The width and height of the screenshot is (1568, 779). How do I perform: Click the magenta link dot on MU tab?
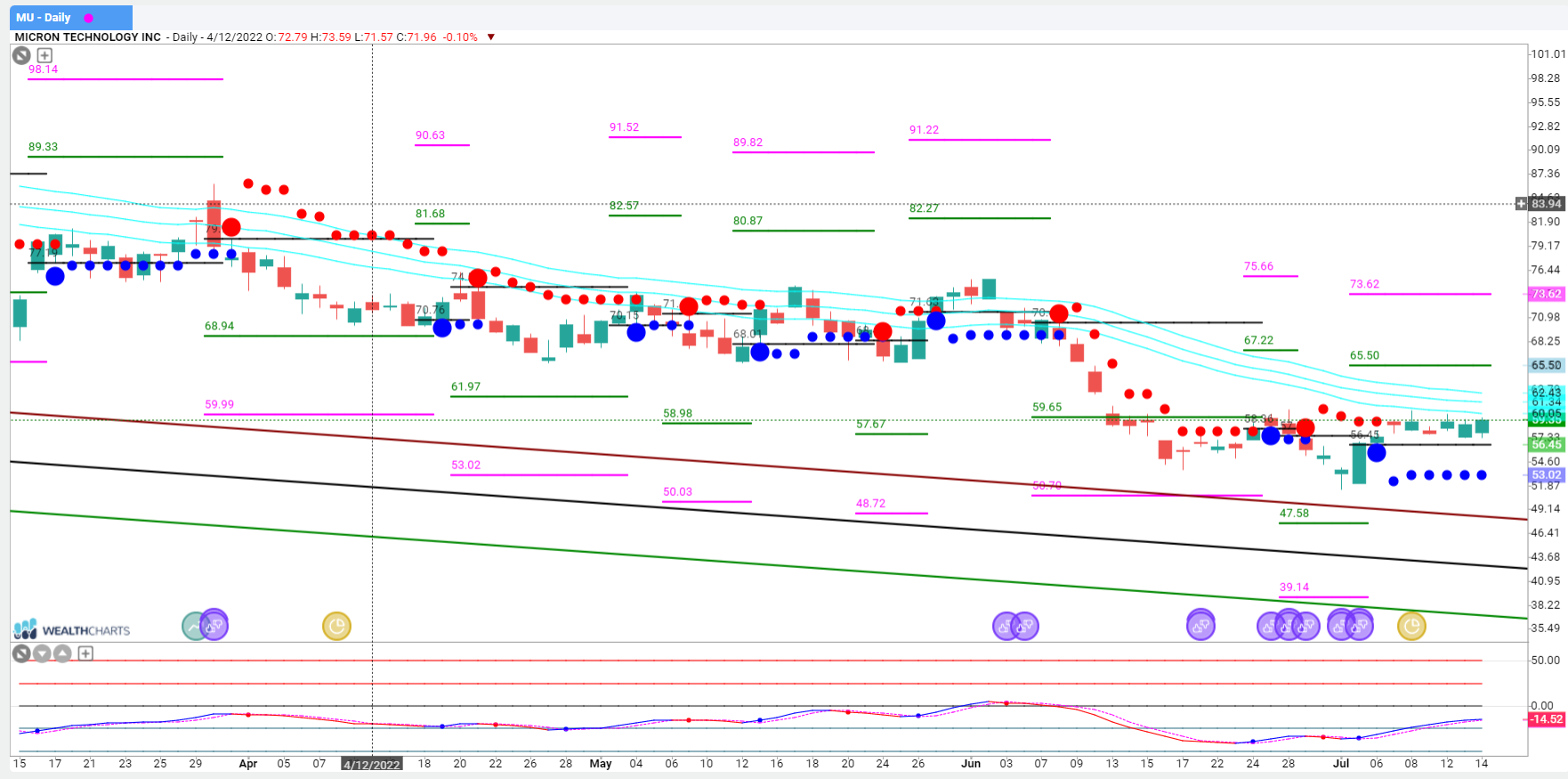coord(88,18)
